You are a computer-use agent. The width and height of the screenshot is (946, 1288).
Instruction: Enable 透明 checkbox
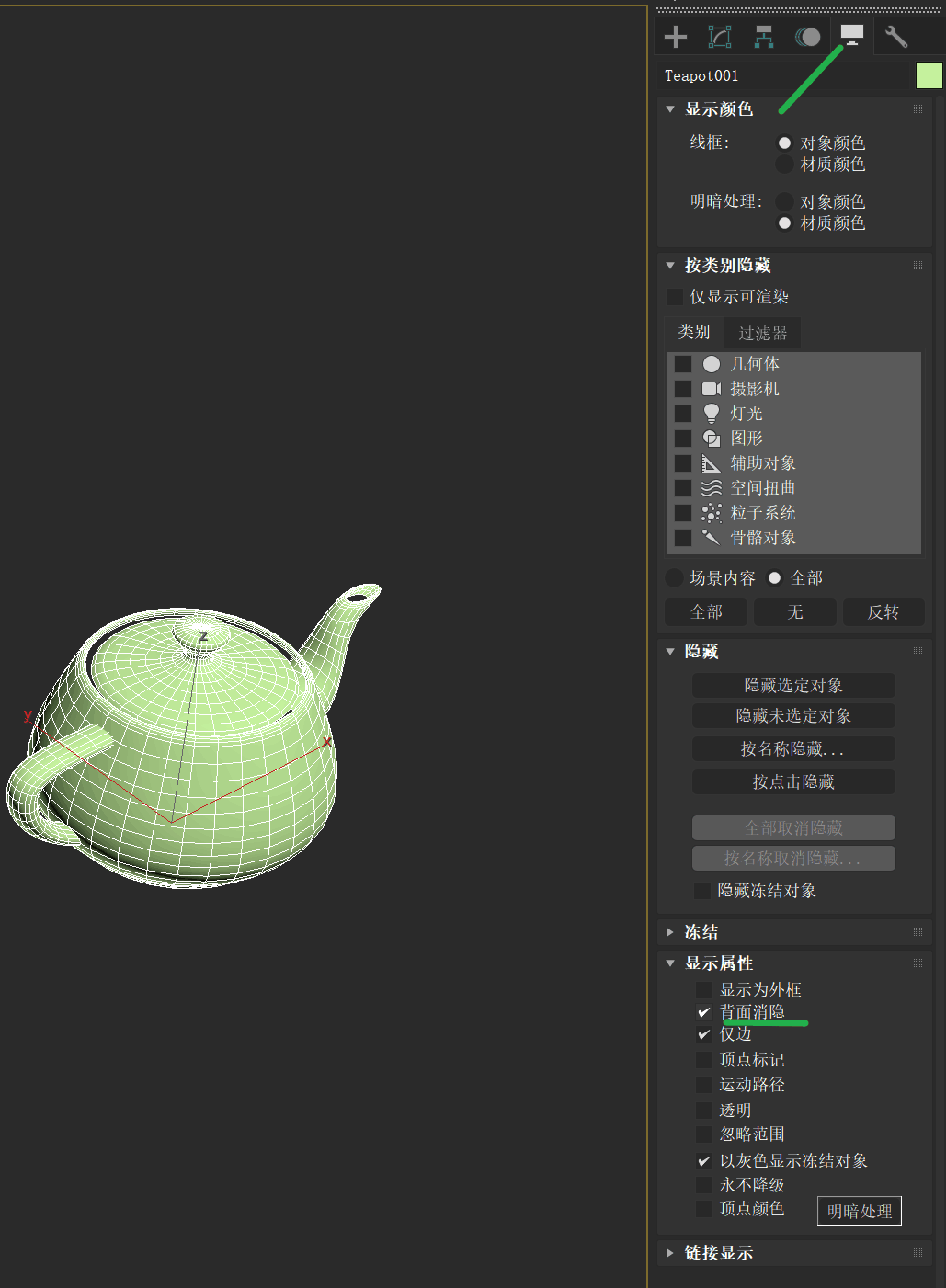coord(704,1111)
